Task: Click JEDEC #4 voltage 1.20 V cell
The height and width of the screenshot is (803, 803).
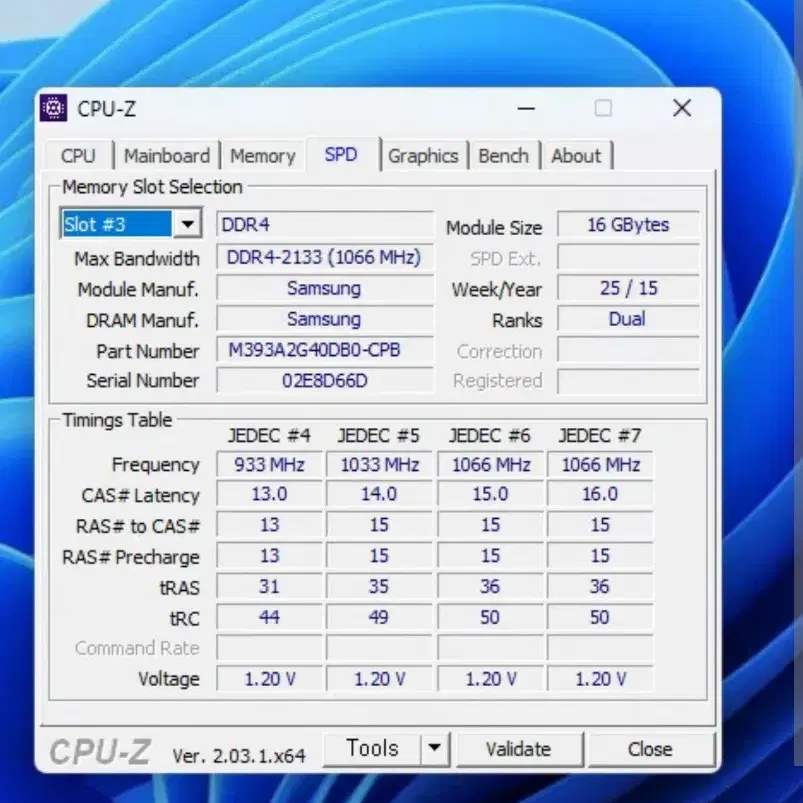Action: coord(269,679)
